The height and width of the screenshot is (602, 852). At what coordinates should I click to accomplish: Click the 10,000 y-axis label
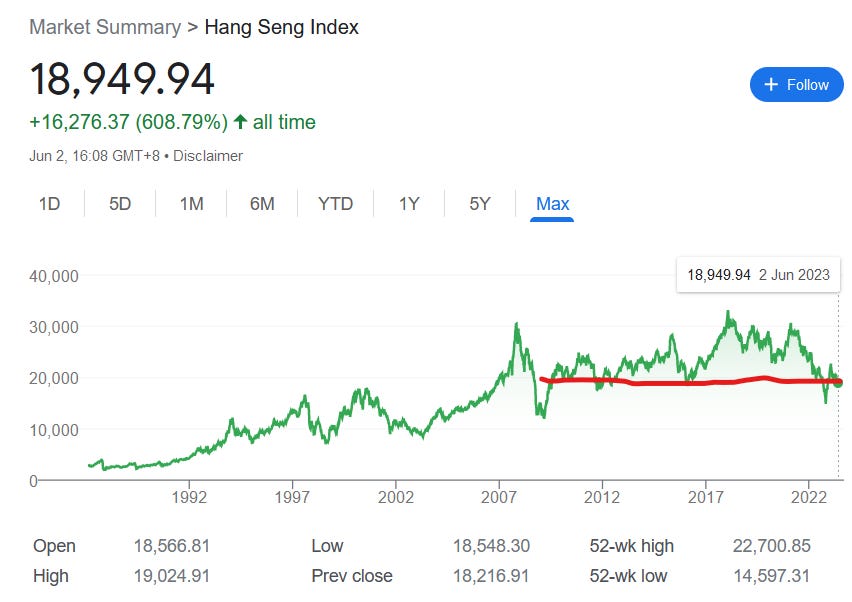(54, 430)
